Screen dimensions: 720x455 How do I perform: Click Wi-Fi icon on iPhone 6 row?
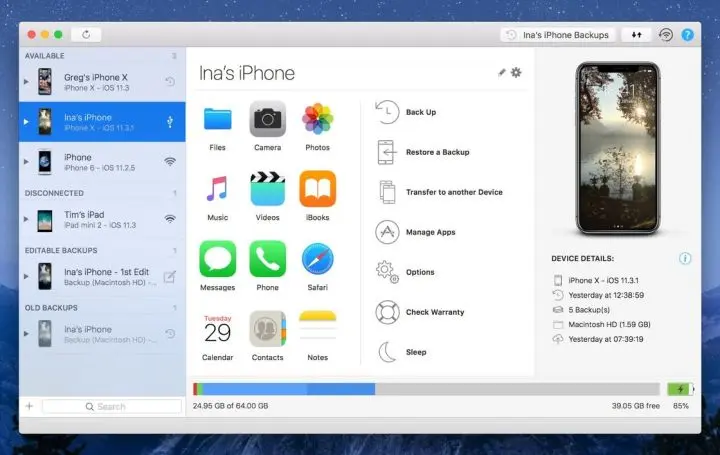pos(170,162)
